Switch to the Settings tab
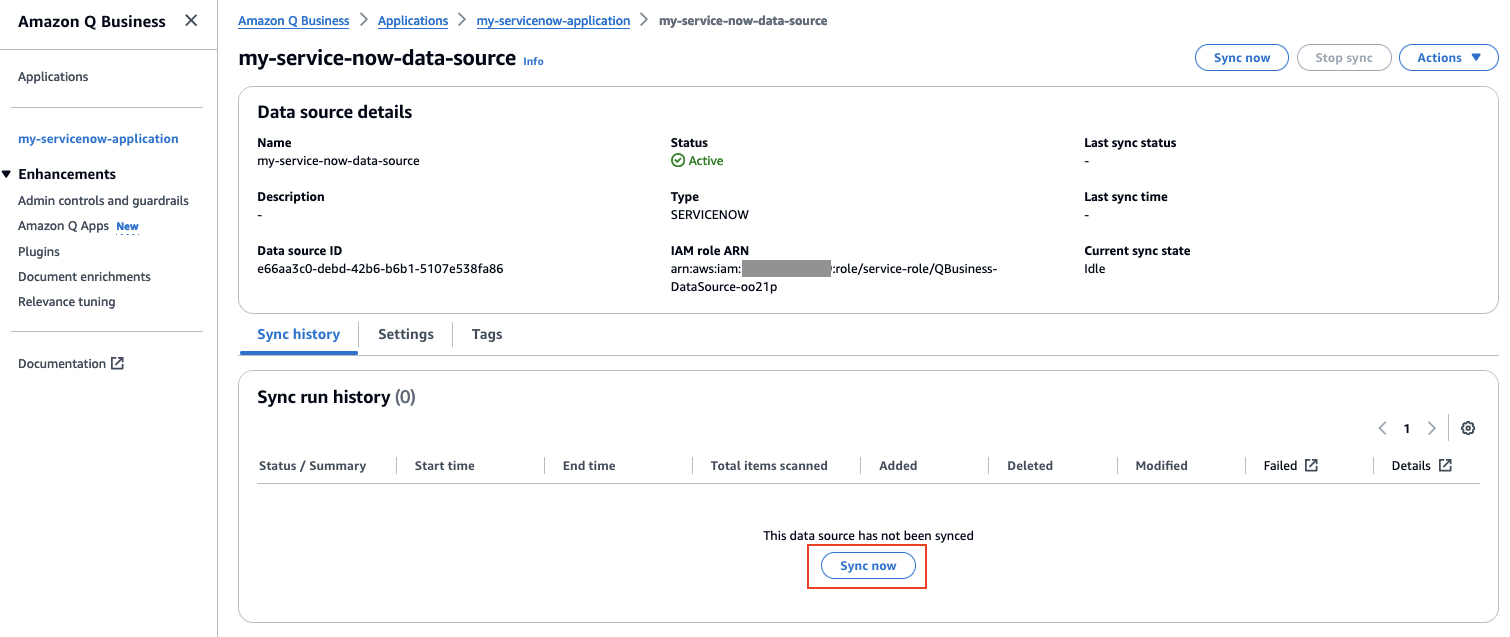This screenshot has width=1510, height=637. click(x=406, y=334)
